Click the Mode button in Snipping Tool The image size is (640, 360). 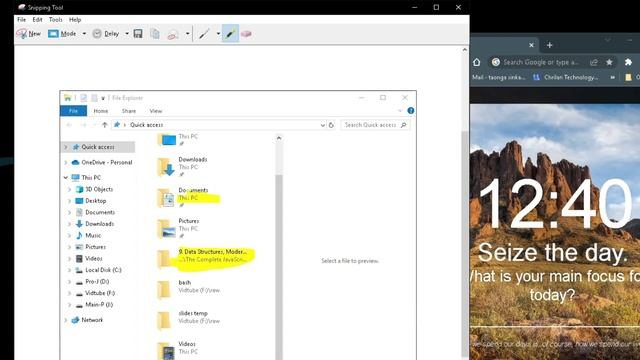[x=62, y=34]
